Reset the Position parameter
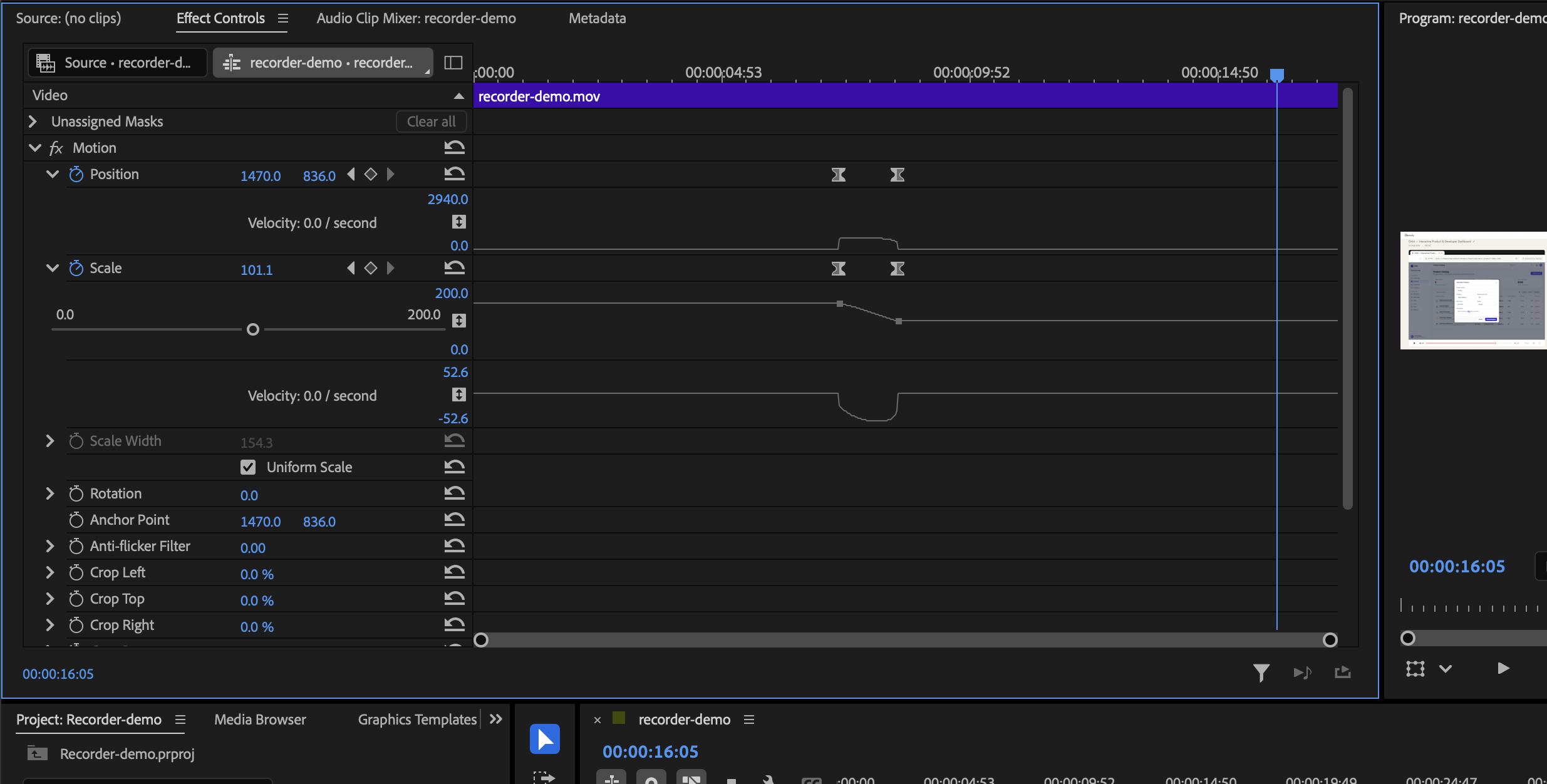Viewport: 1547px width, 784px height. tap(454, 174)
